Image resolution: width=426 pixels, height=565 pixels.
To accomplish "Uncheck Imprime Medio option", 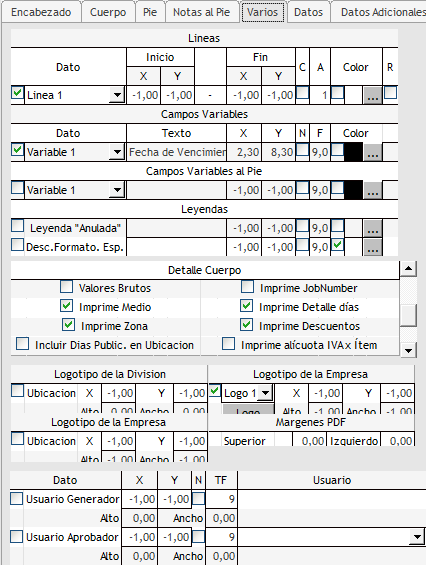I will coord(67,306).
